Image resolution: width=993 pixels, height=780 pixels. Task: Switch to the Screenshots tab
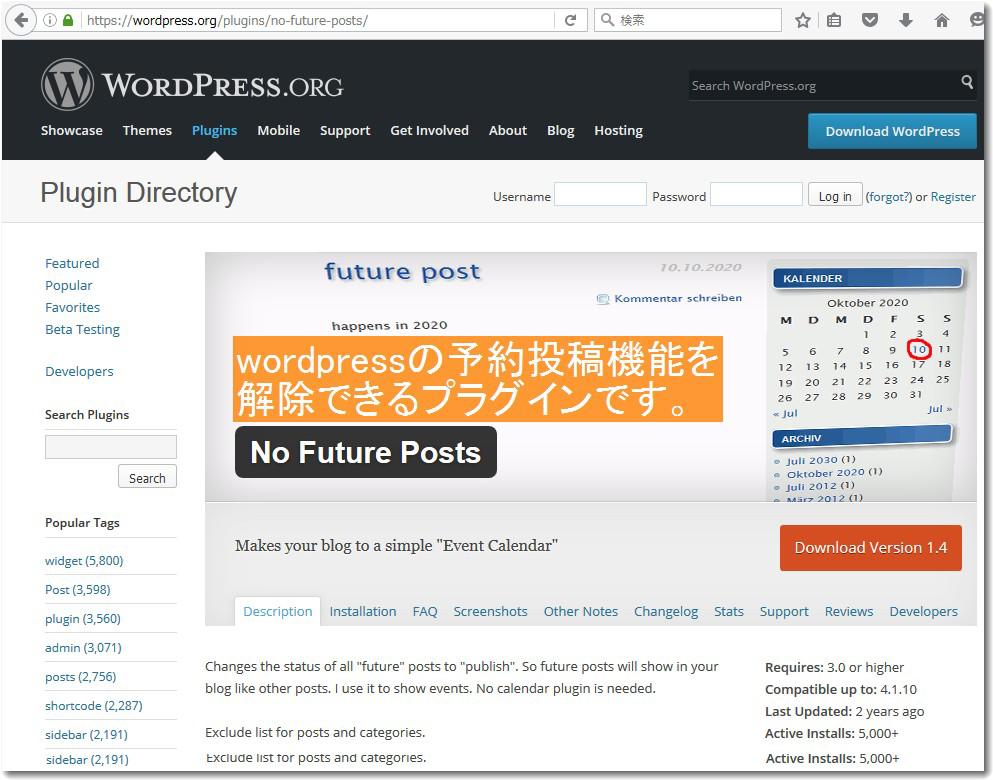point(490,612)
